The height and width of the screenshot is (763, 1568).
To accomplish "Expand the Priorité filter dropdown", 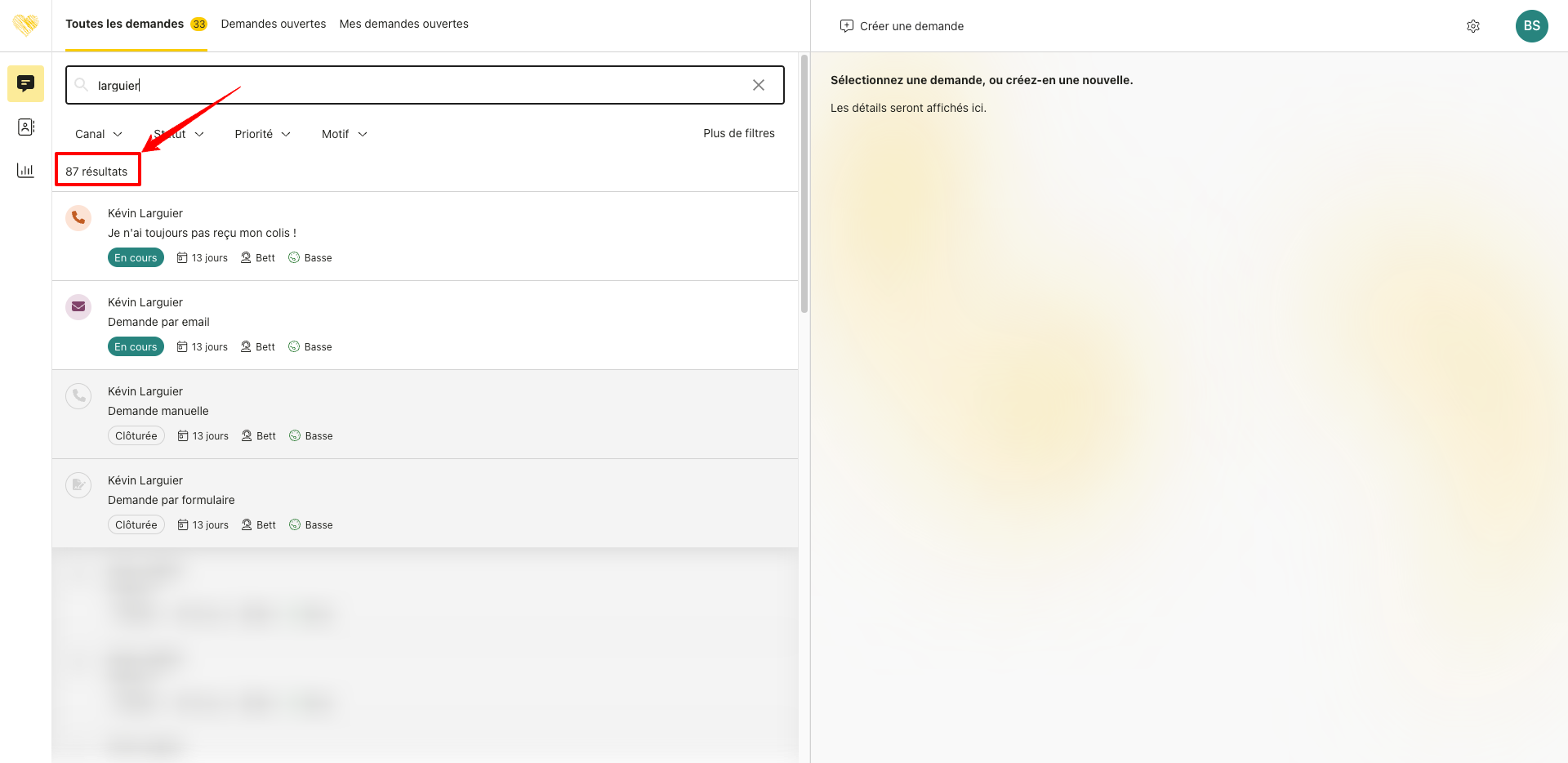I will coord(262,134).
